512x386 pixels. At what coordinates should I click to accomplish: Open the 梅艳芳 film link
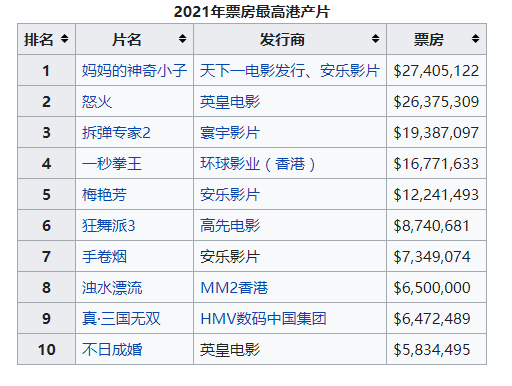click(105, 195)
